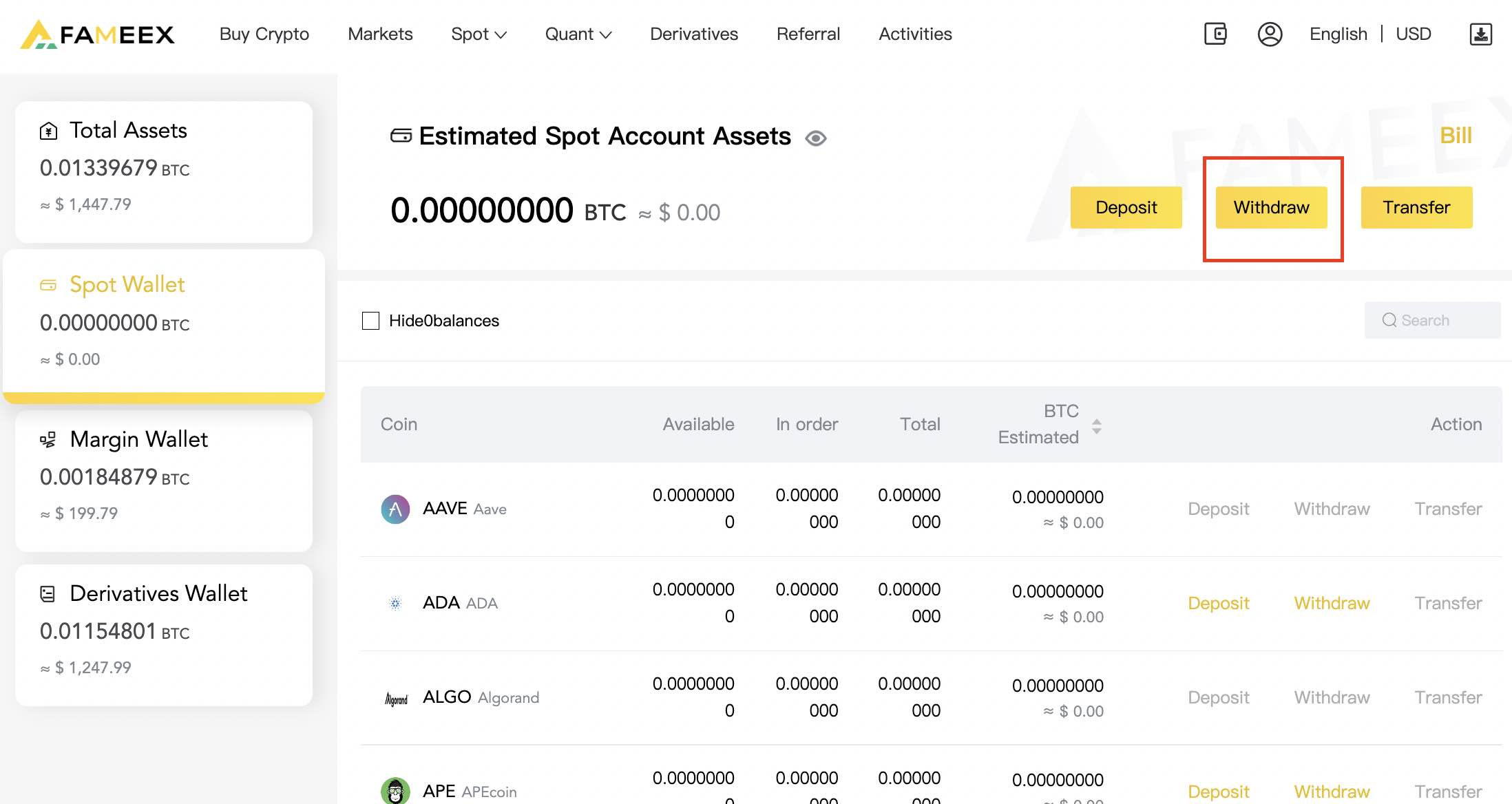This screenshot has height=804, width=1512.
Task: Click the $ 1,447.79 total value
Action: click(85, 204)
